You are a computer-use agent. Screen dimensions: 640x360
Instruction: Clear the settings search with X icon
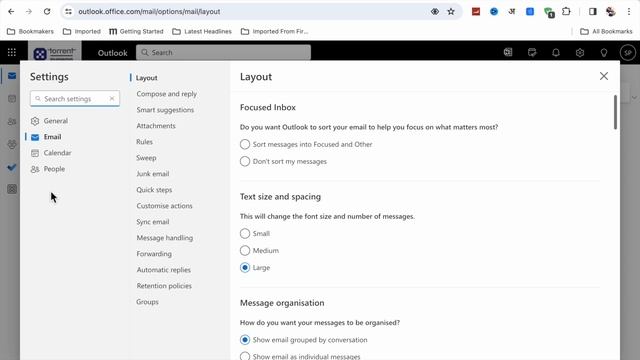[x=112, y=98]
